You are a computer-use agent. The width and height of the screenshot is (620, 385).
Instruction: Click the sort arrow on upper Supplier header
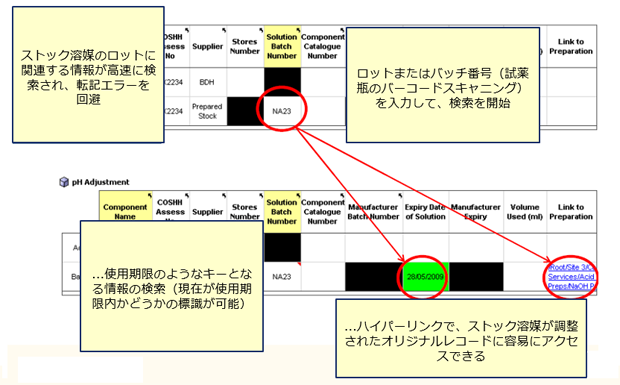point(224,30)
